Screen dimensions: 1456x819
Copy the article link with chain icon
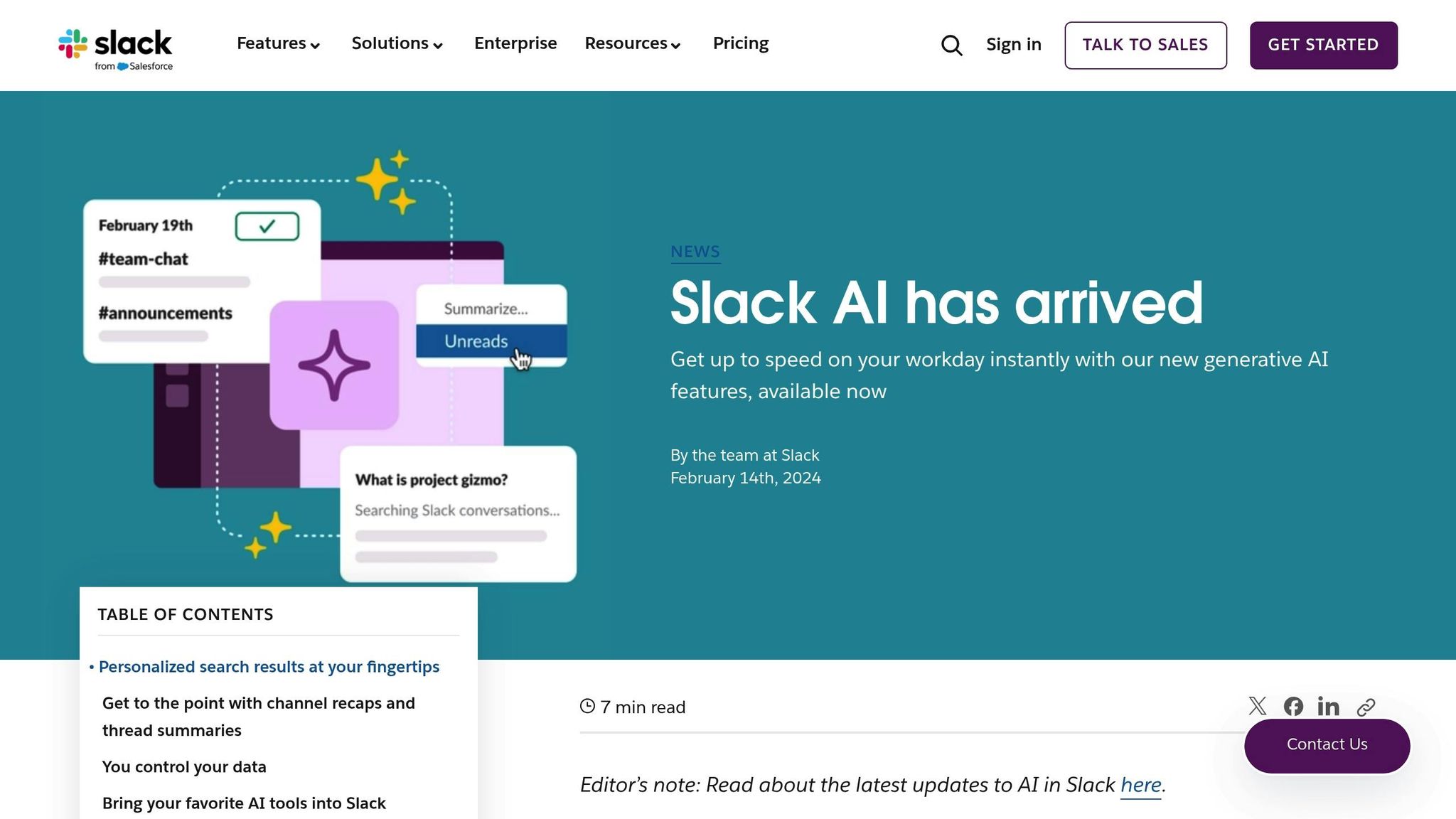(1366, 707)
